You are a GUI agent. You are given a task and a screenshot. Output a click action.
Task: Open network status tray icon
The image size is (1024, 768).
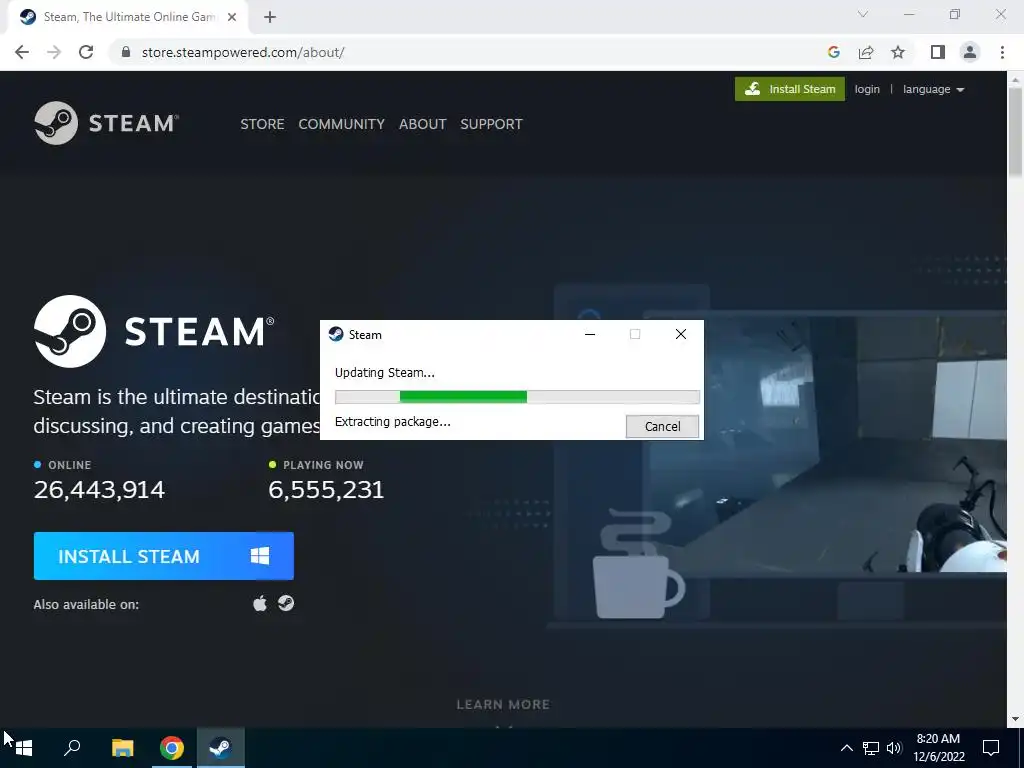click(871, 748)
